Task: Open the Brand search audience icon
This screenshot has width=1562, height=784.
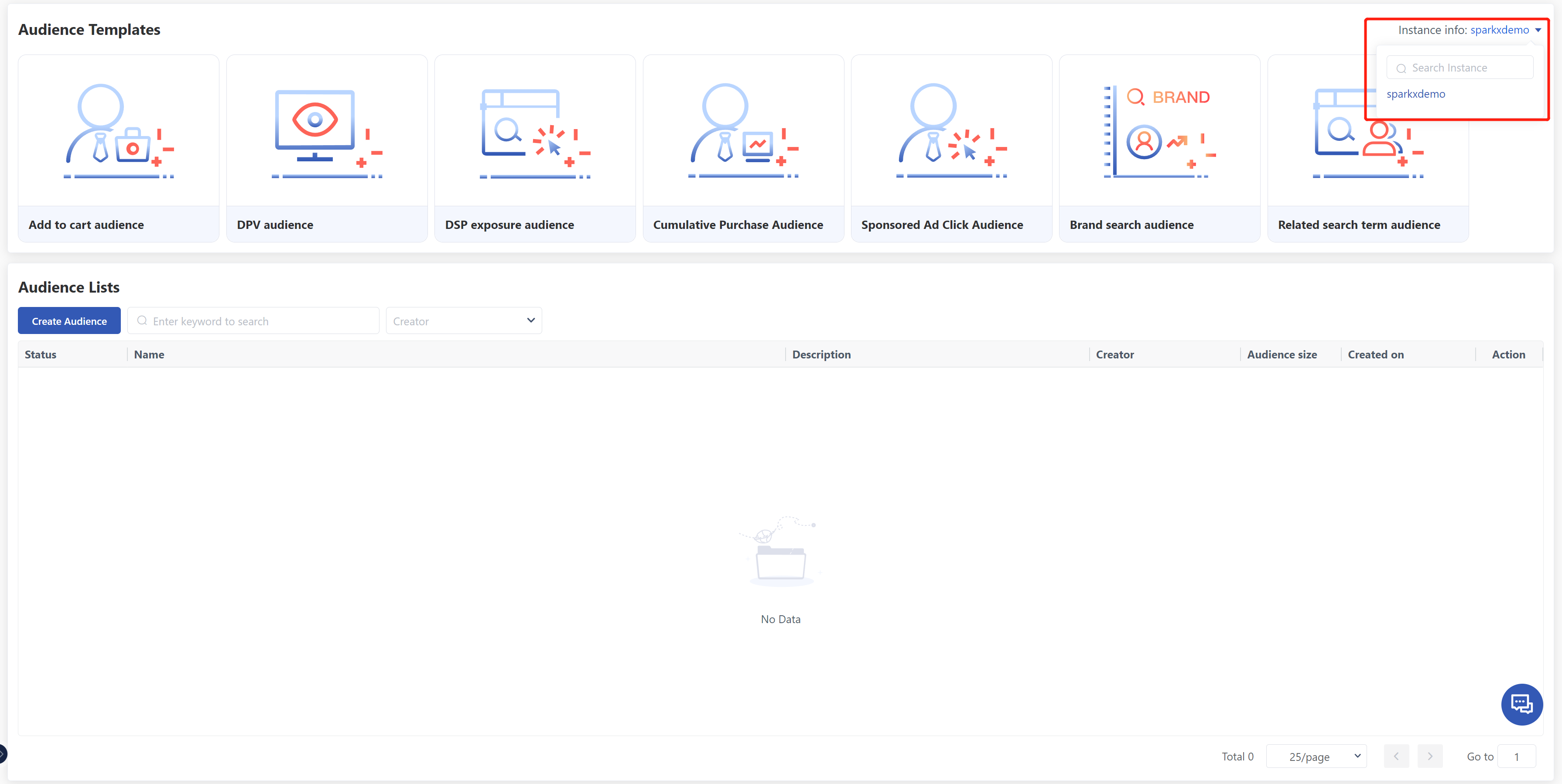Action: pos(1159,131)
